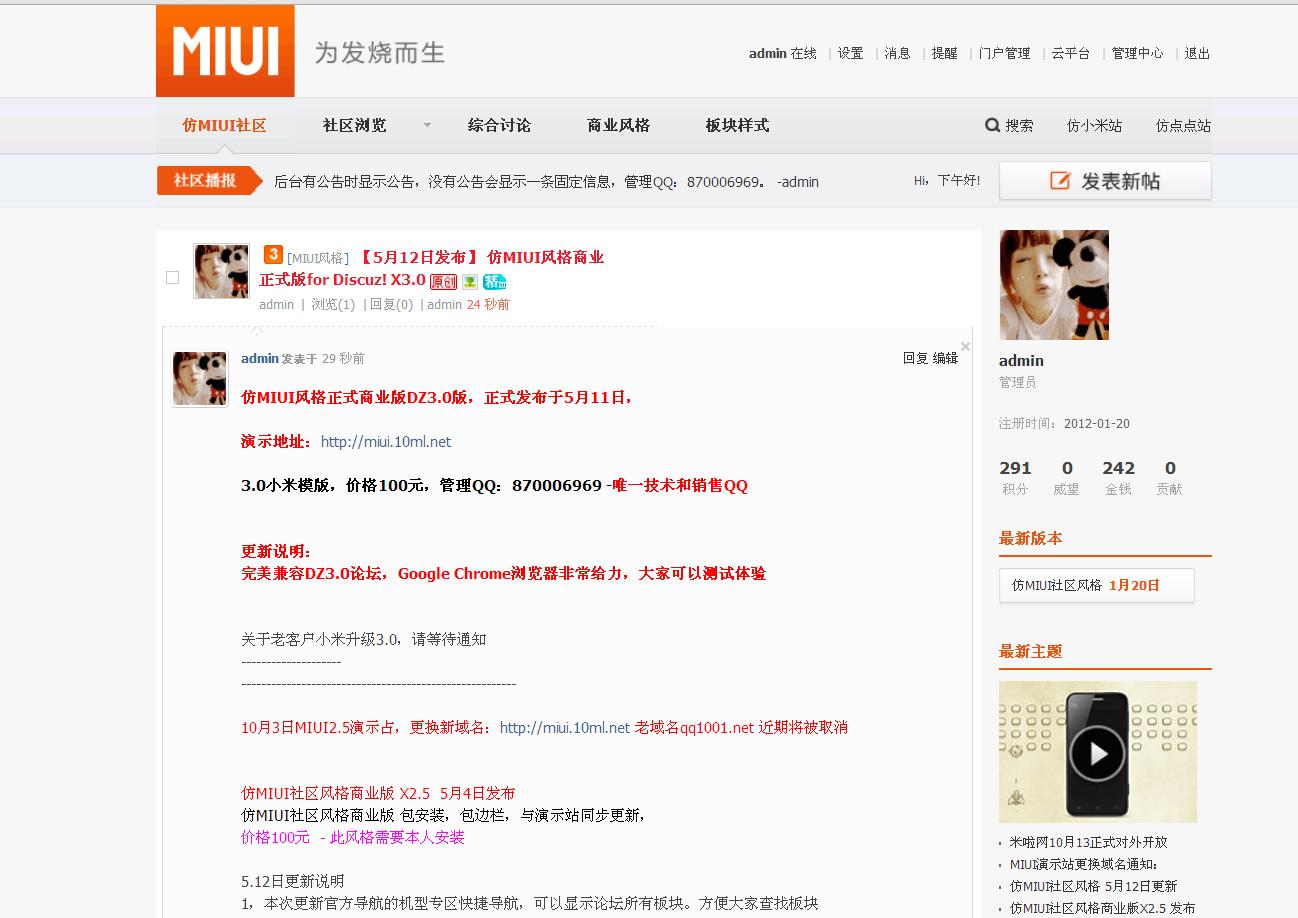
Task: Click 回复(0) under the thread title
Action: pos(391,304)
